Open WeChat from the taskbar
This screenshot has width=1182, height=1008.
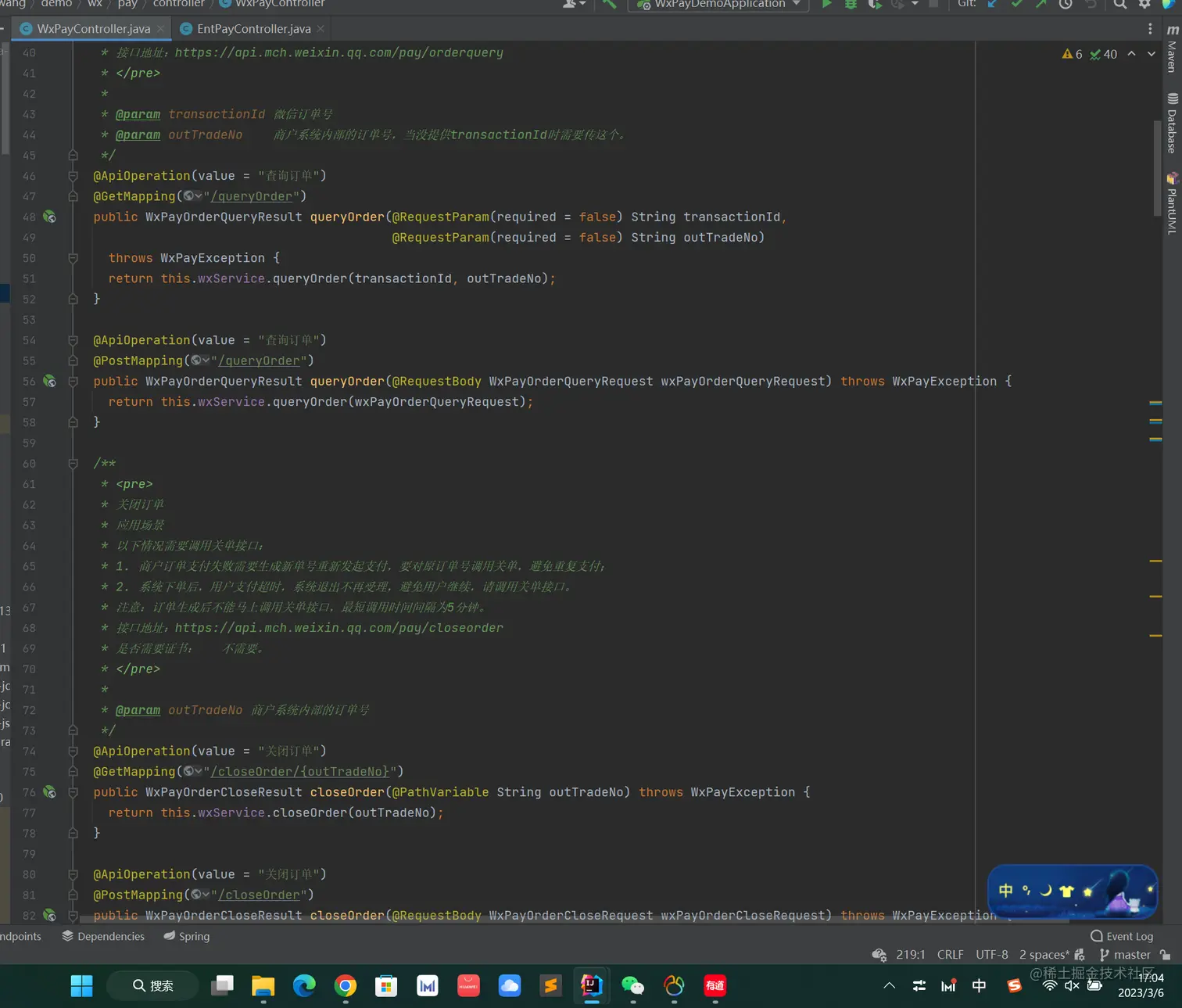coord(632,985)
